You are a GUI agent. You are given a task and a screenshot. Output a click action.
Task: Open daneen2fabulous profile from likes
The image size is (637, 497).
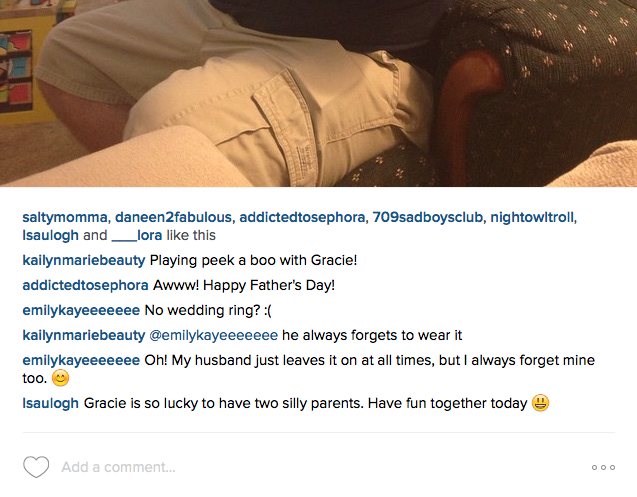click(x=173, y=217)
